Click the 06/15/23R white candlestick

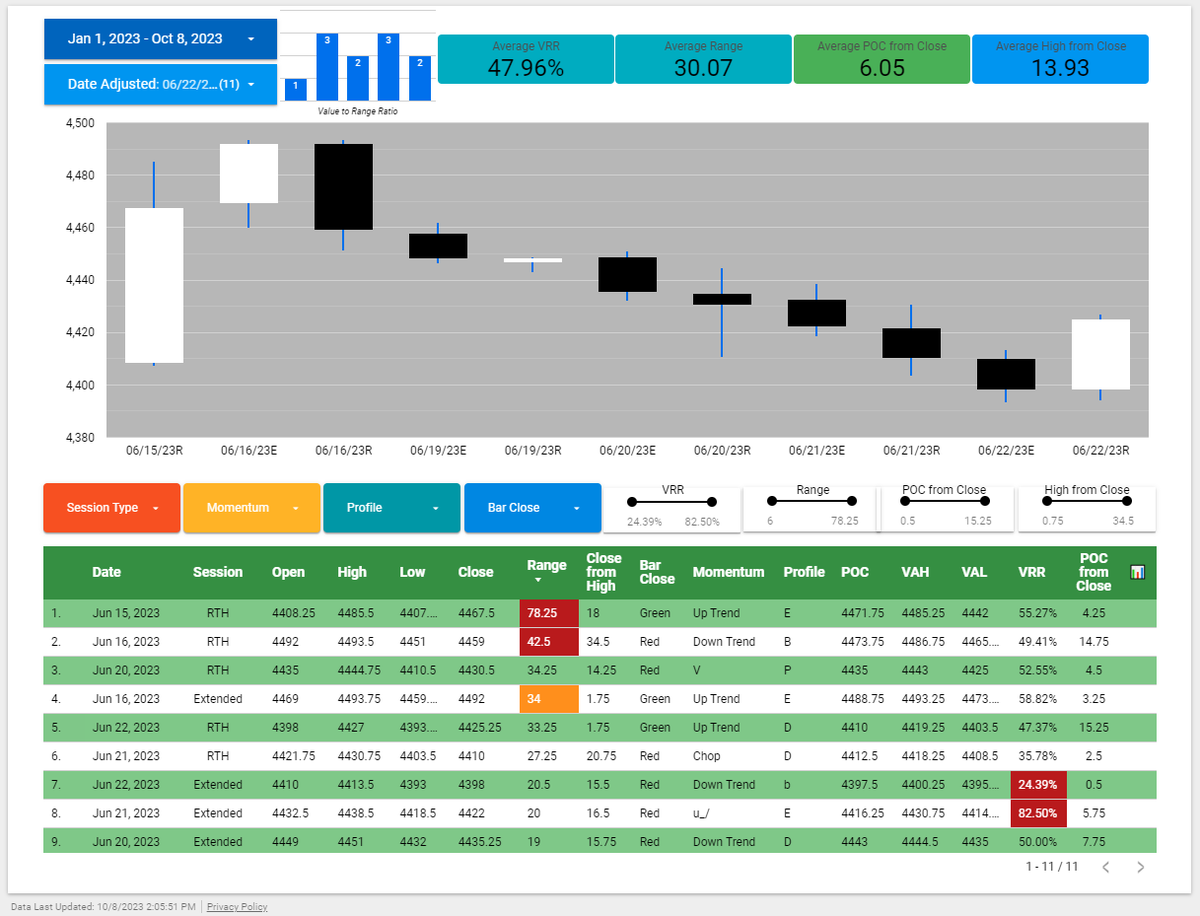154,285
